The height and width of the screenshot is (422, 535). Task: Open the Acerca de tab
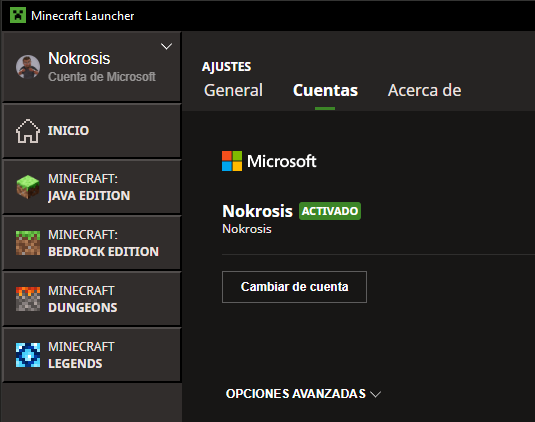point(424,90)
